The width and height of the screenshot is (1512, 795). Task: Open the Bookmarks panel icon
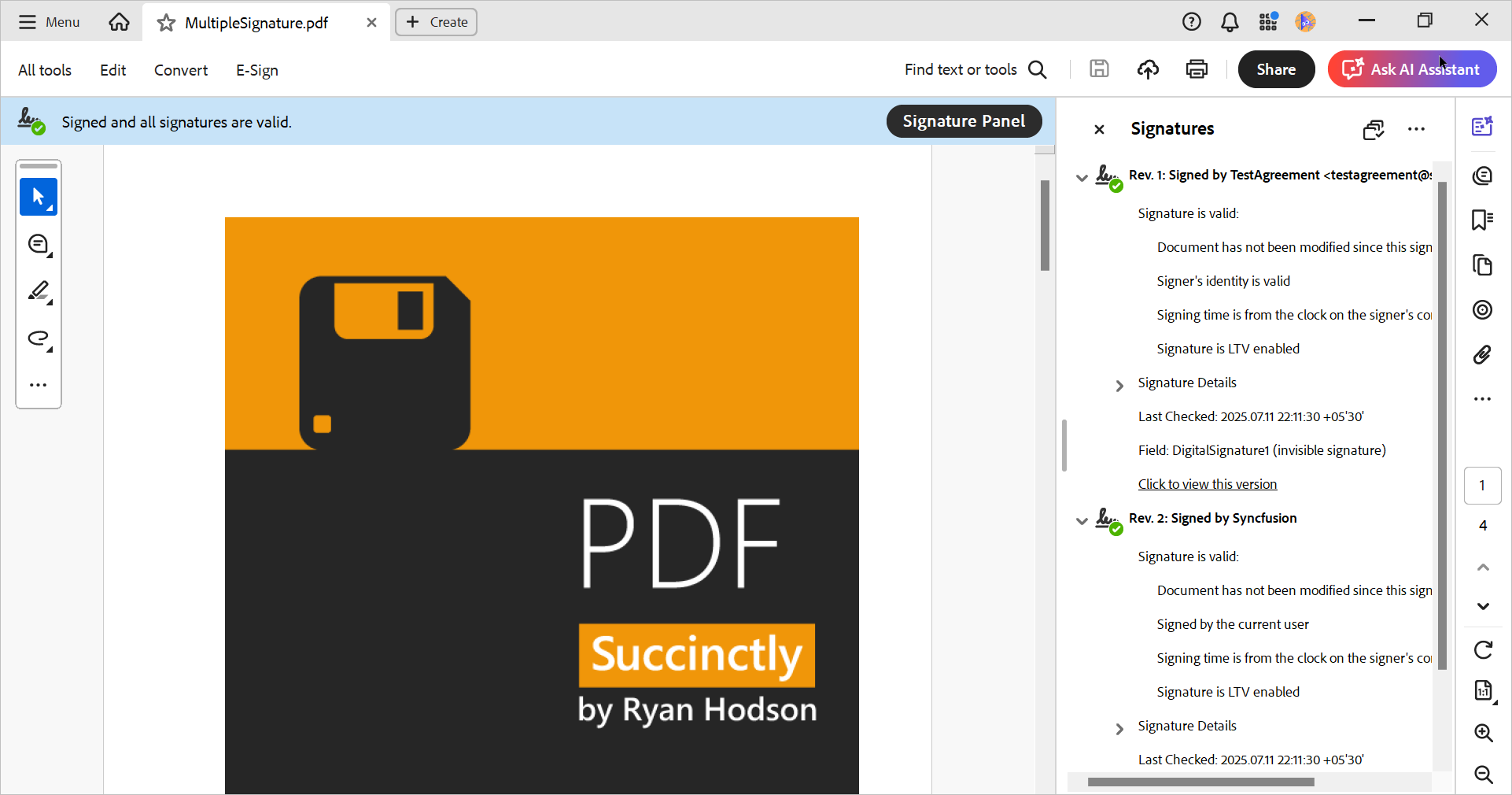point(1482,220)
